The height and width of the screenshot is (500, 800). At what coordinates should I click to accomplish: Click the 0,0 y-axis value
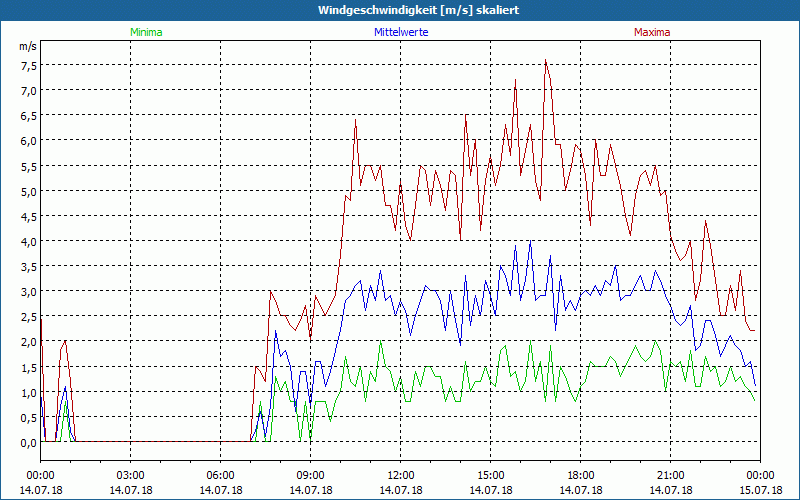click(x=29, y=442)
